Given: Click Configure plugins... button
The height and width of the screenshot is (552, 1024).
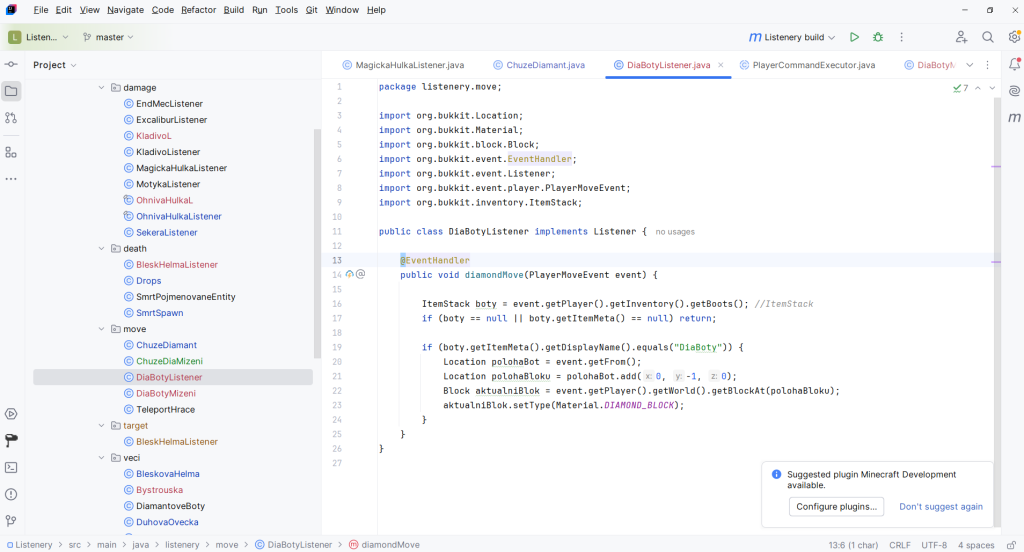Looking at the screenshot, I should (837, 506).
